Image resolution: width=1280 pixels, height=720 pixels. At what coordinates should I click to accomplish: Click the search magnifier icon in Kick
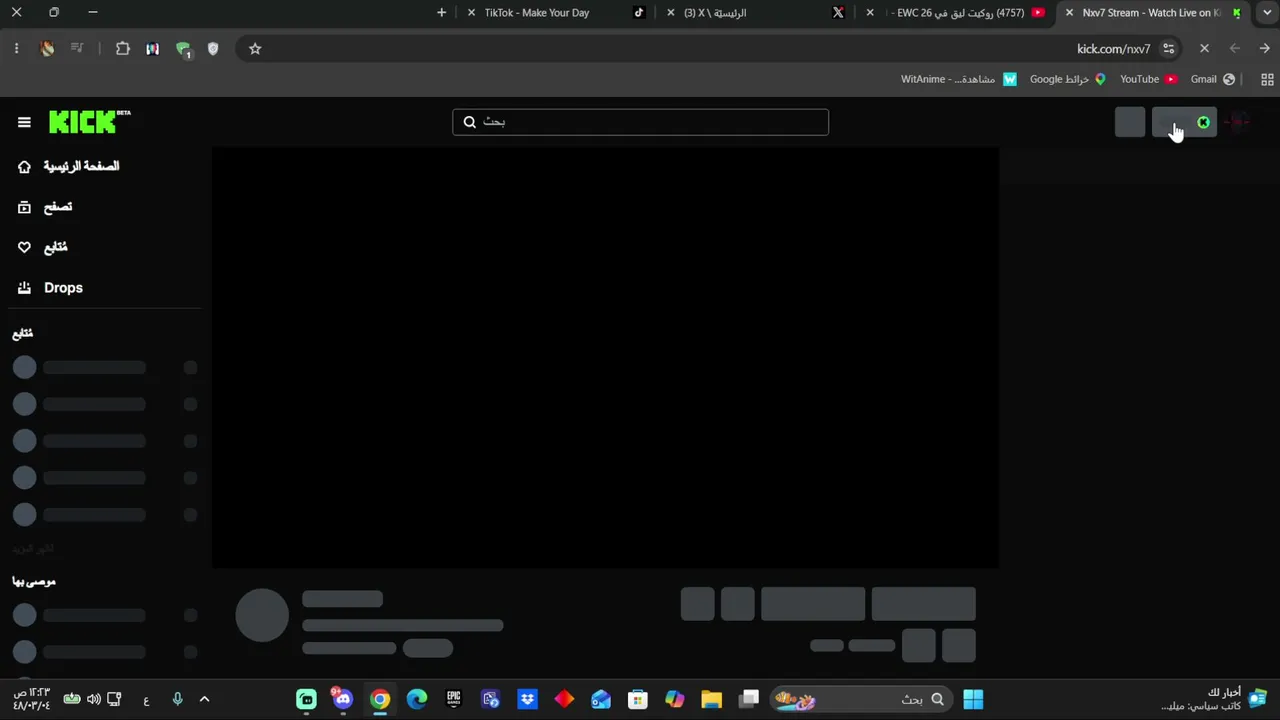point(470,122)
